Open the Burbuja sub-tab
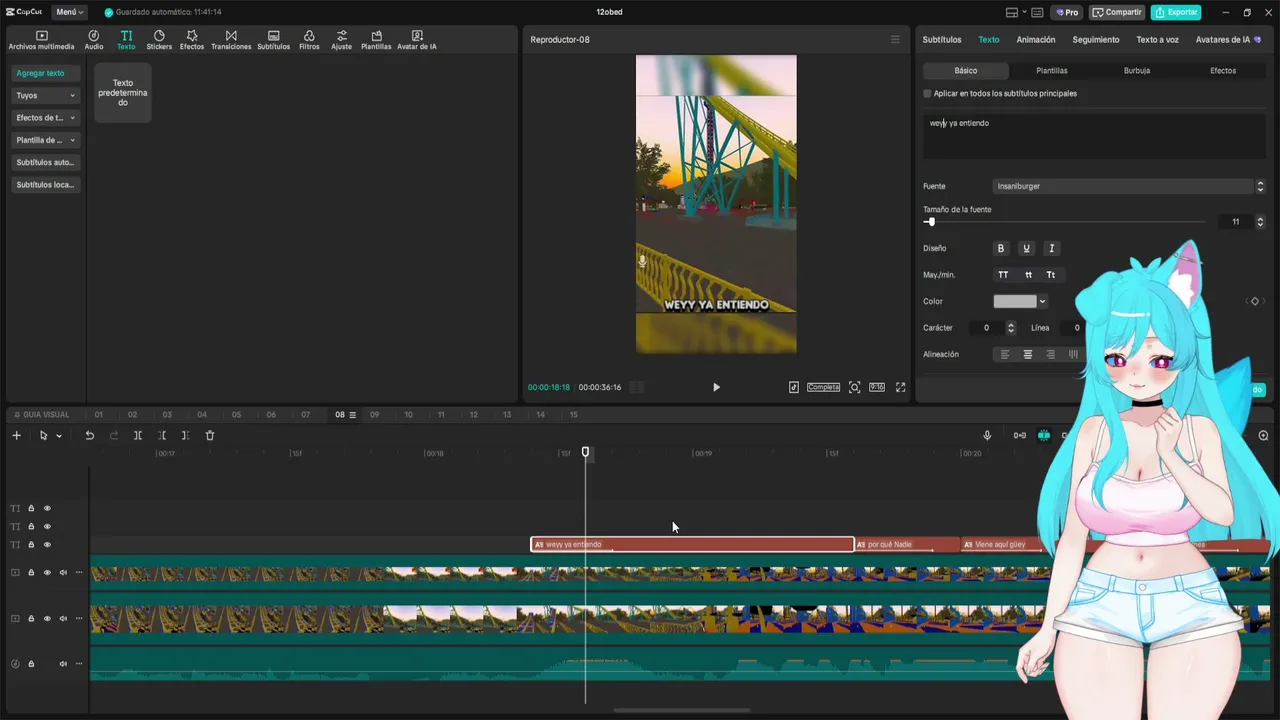Image resolution: width=1280 pixels, height=720 pixels. click(x=1137, y=71)
